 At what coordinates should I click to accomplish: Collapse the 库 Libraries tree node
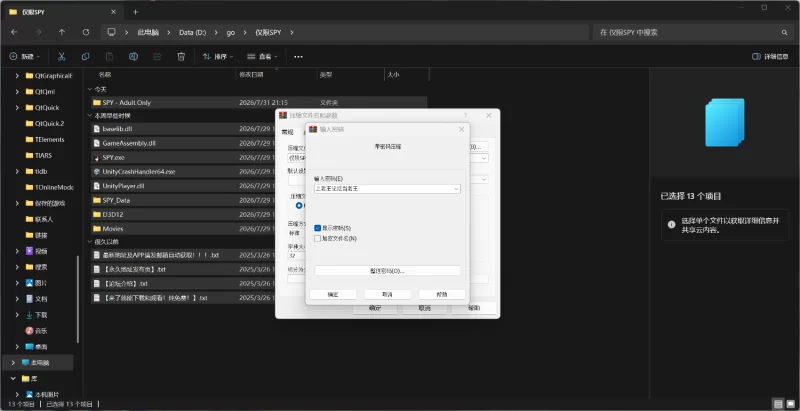tap(13, 379)
